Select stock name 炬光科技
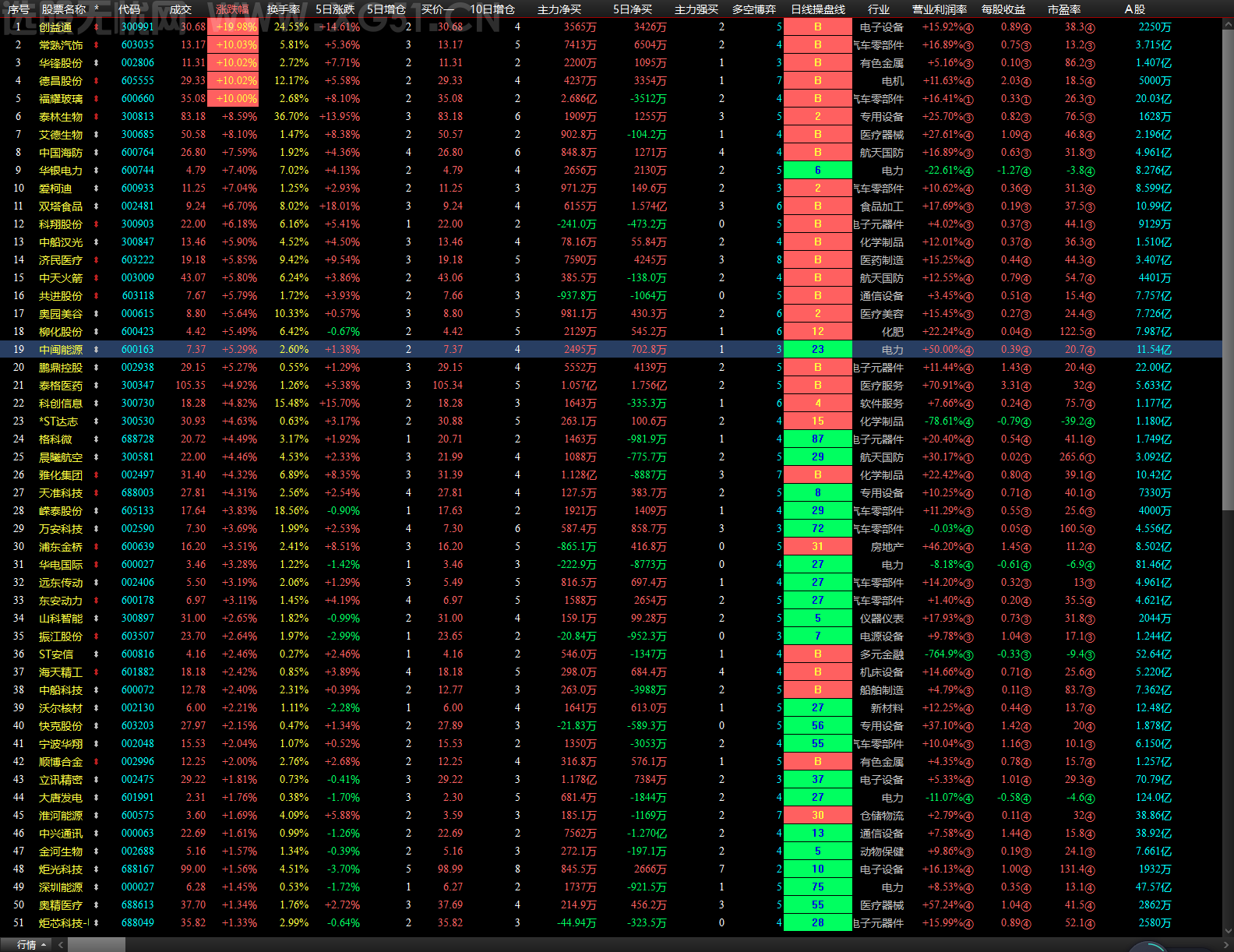The width and height of the screenshot is (1234, 952). (x=61, y=869)
